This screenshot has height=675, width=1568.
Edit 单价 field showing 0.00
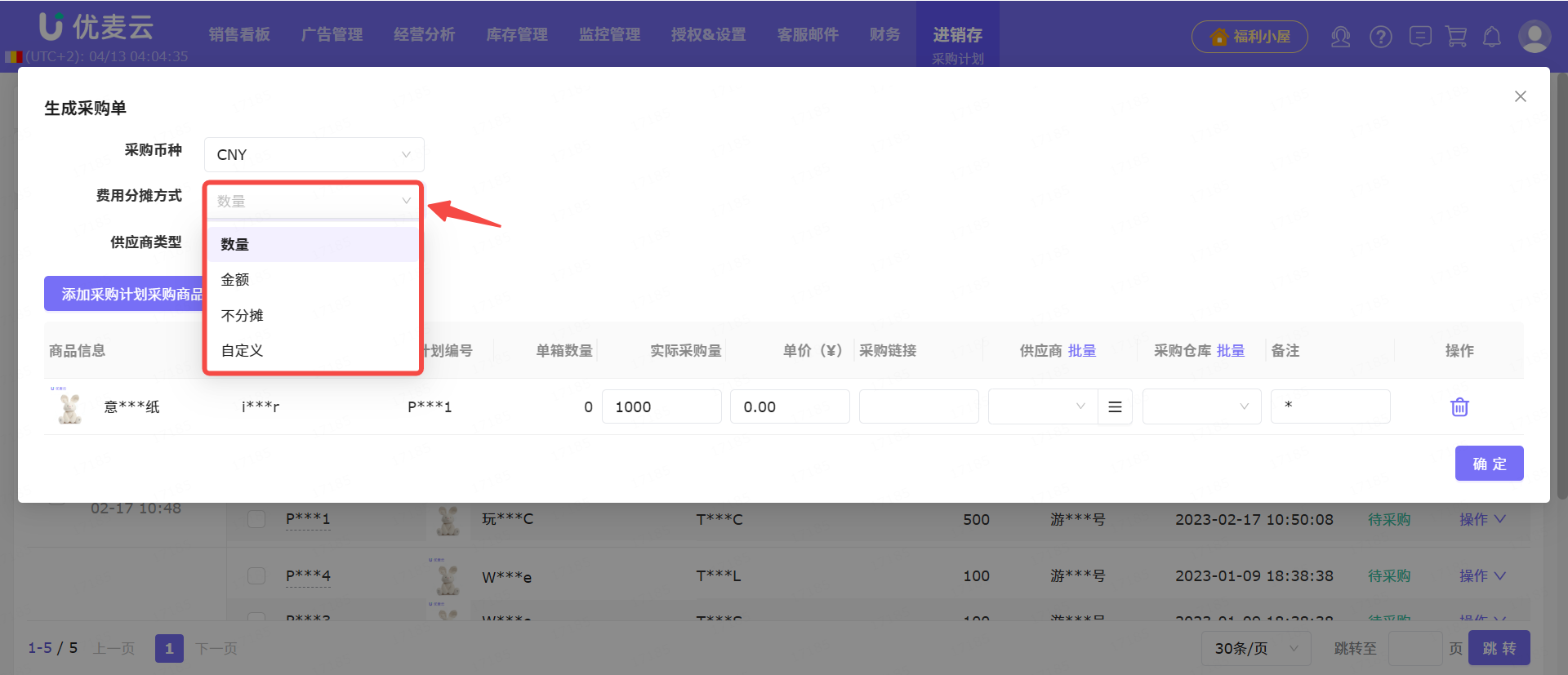click(x=790, y=406)
